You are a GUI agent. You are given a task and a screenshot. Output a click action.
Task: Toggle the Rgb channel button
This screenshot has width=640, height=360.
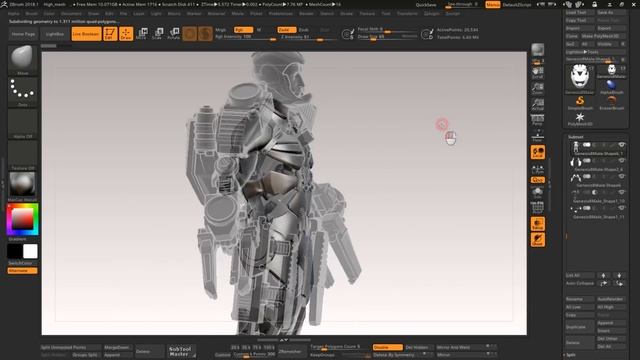pyautogui.click(x=243, y=30)
